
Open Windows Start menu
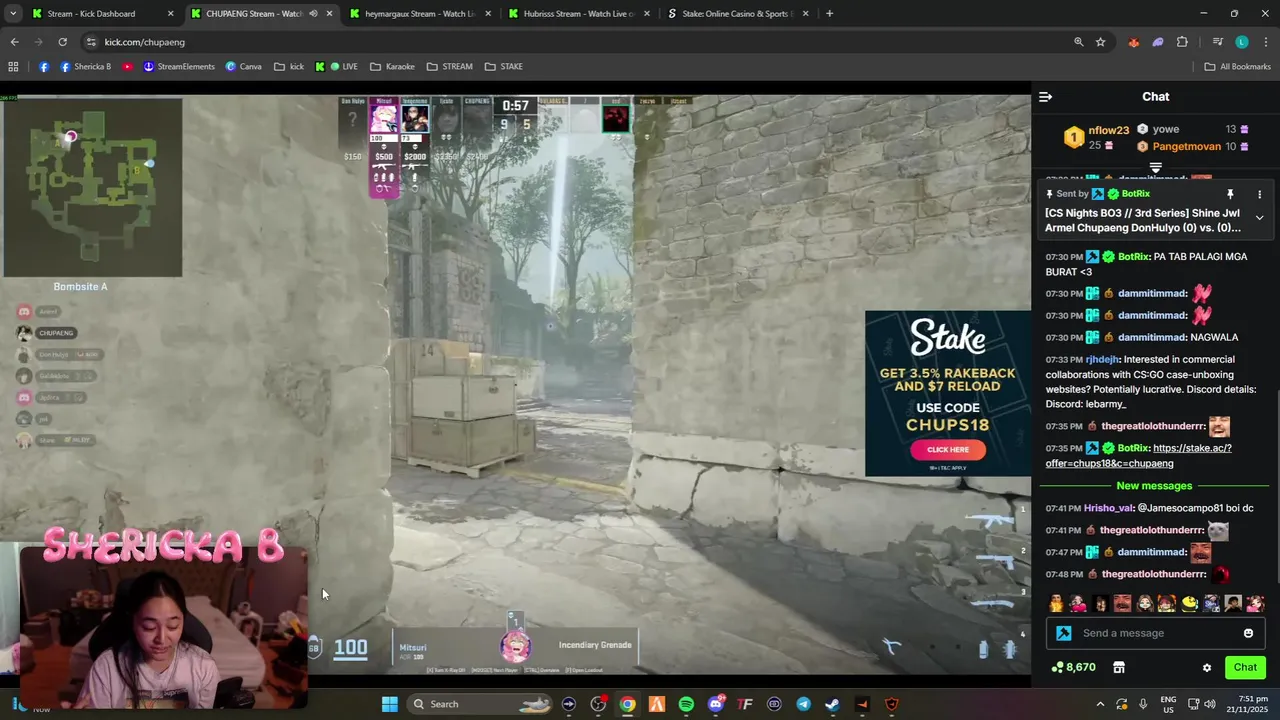coord(390,704)
